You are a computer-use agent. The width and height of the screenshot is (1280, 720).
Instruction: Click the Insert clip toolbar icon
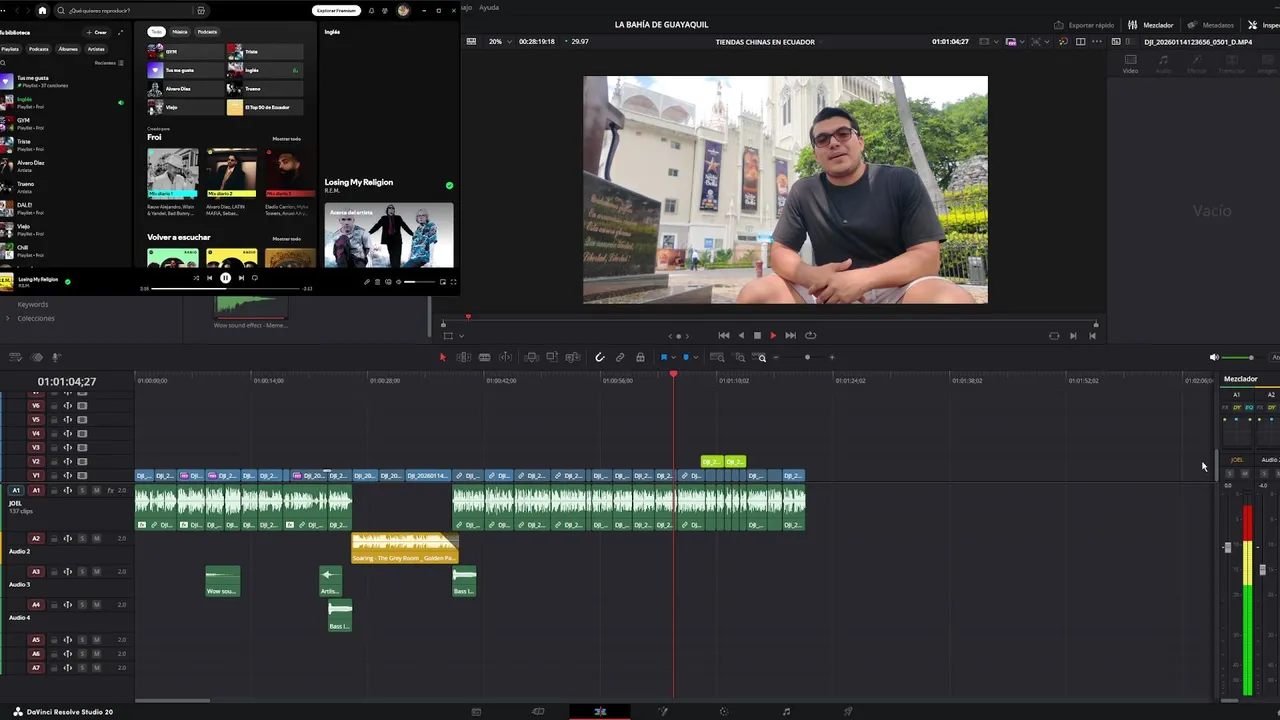[x=532, y=357]
